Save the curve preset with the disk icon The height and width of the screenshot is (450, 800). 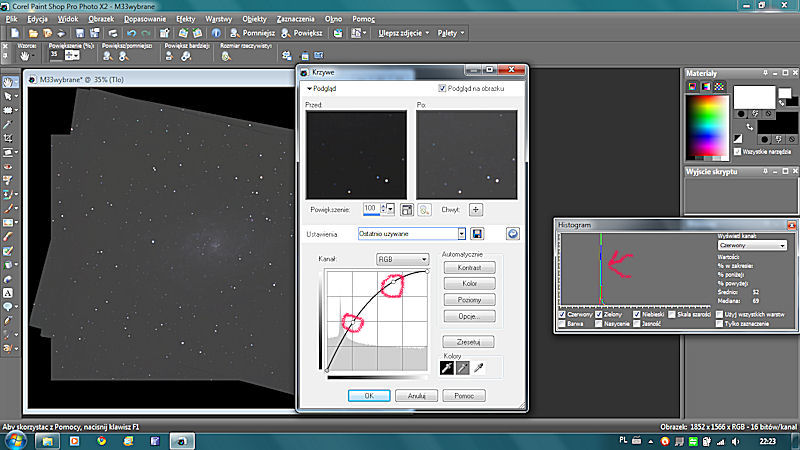(477, 234)
